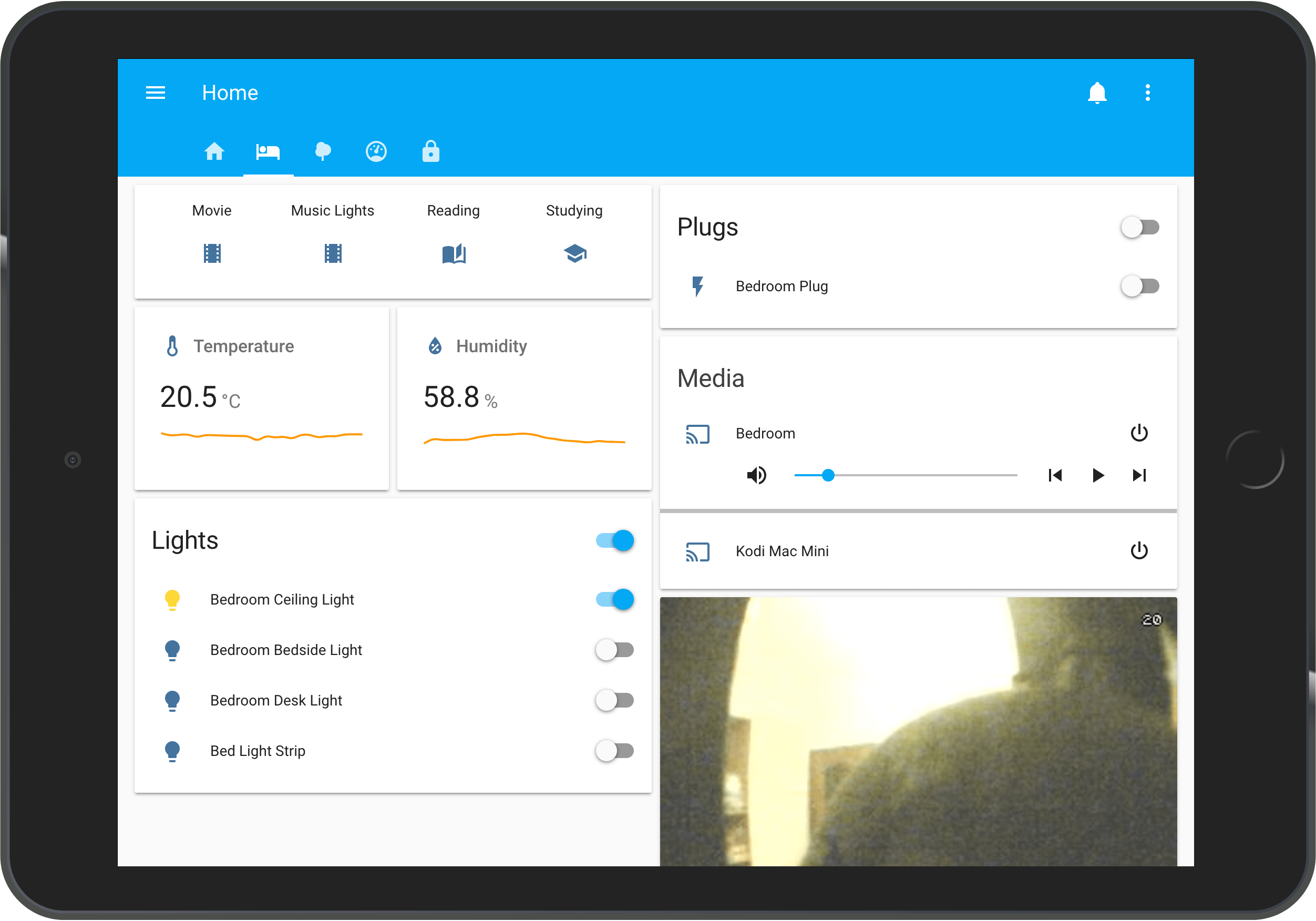Activate the Movie scene

[x=212, y=253]
